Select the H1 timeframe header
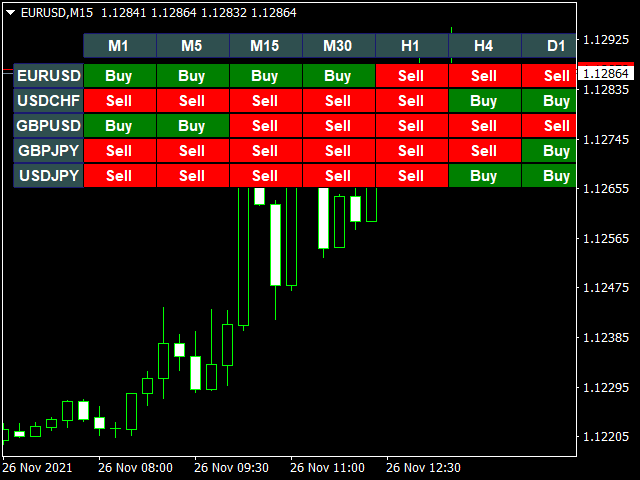 [x=412, y=46]
